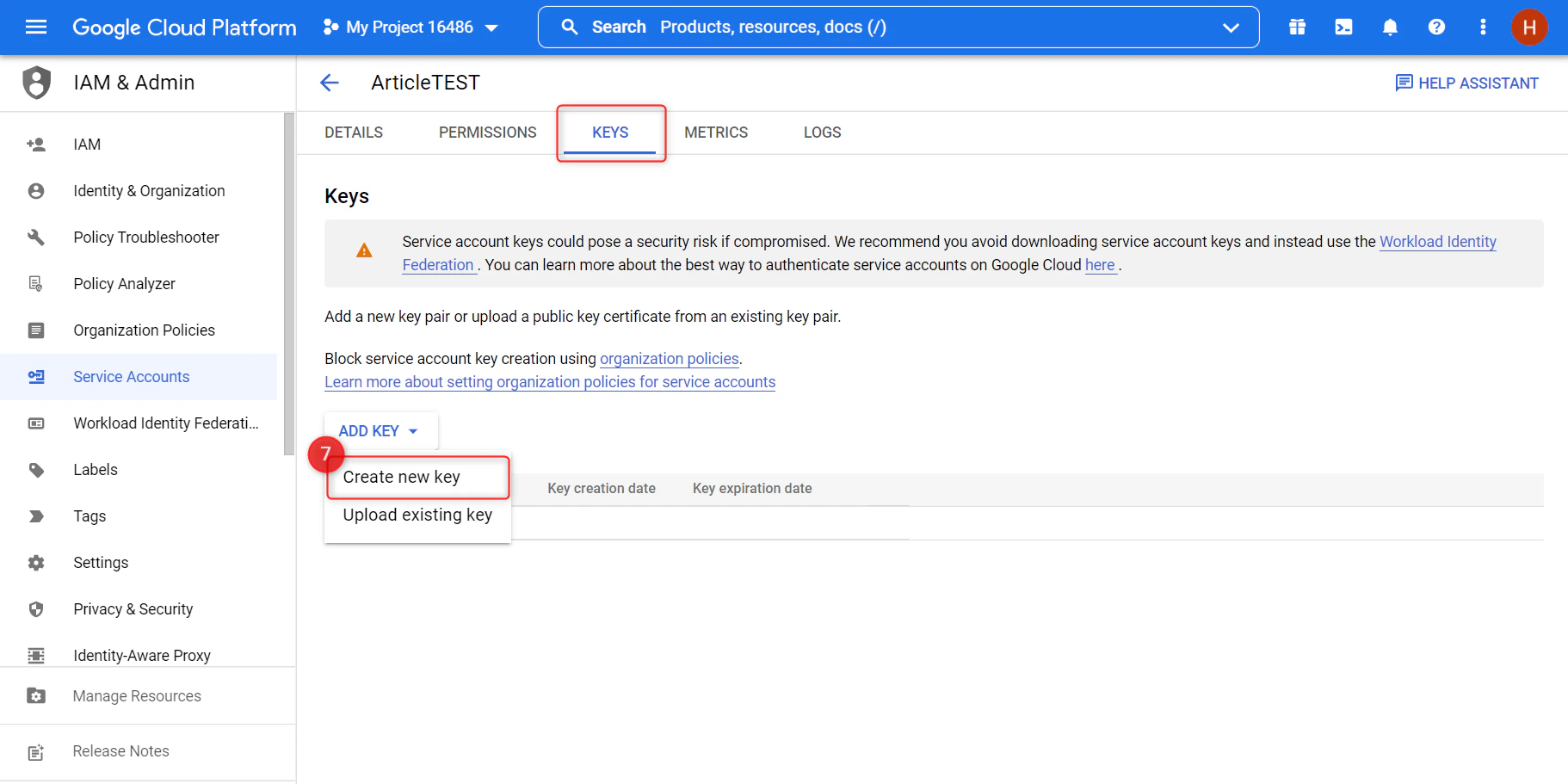Toggle the ADD KEY dropdown
The image size is (1568, 784).
point(380,431)
